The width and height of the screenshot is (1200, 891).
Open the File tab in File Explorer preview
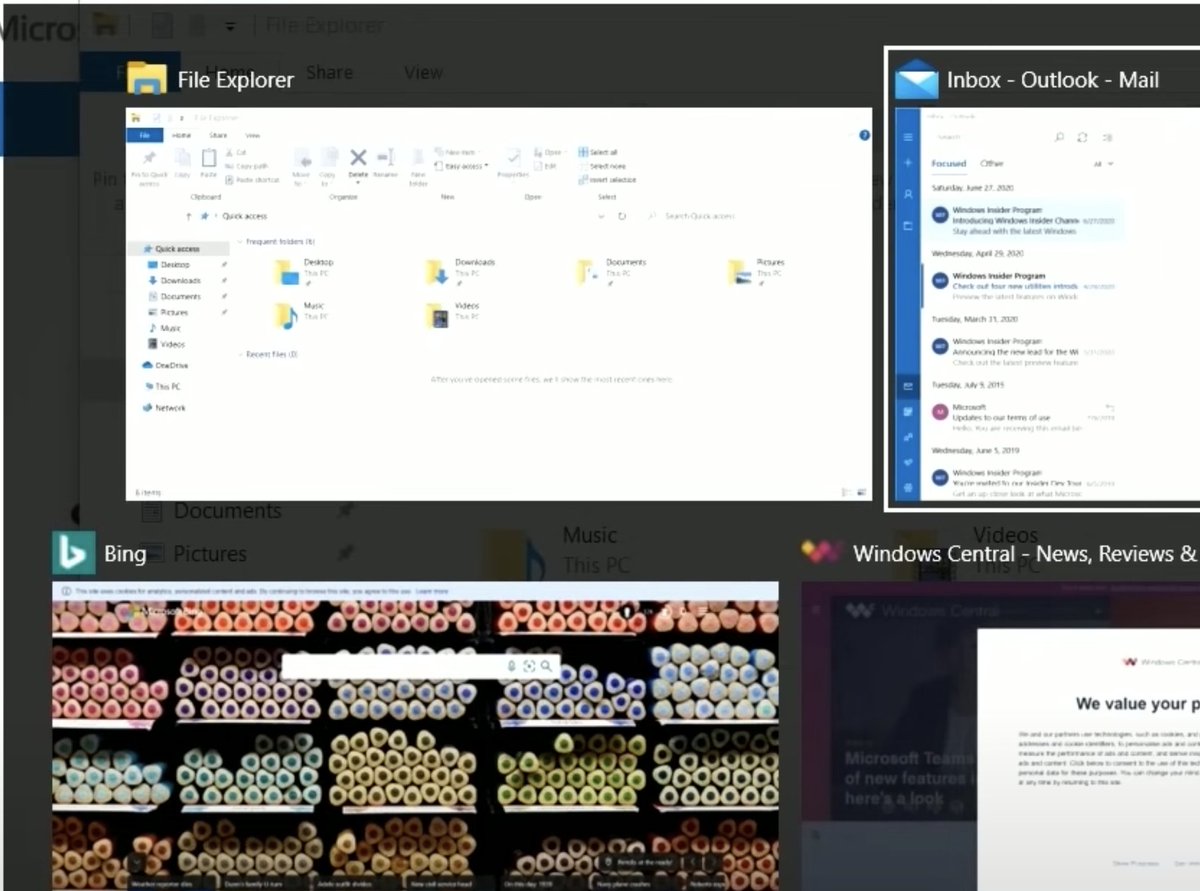[x=144, y=134]
